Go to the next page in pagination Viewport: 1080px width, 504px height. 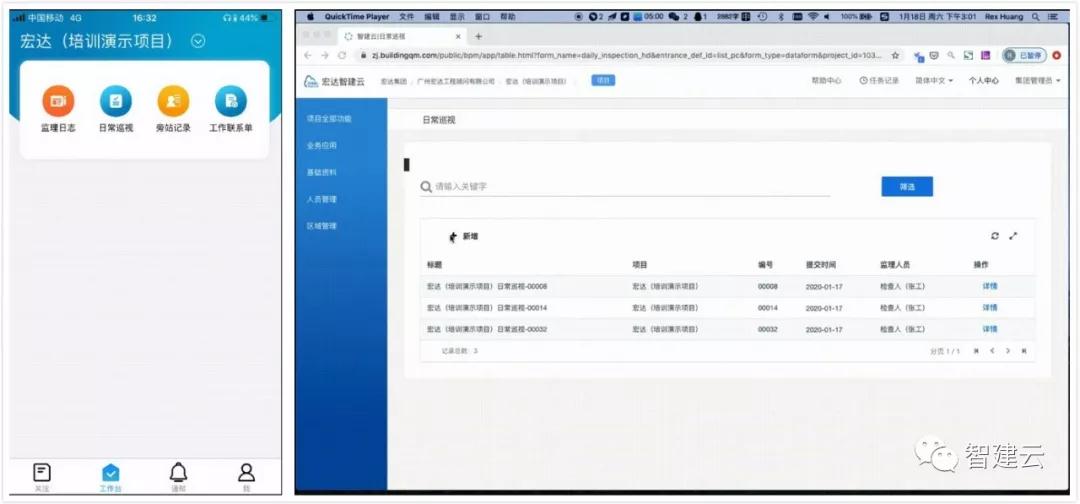(x=1007, y=351)
